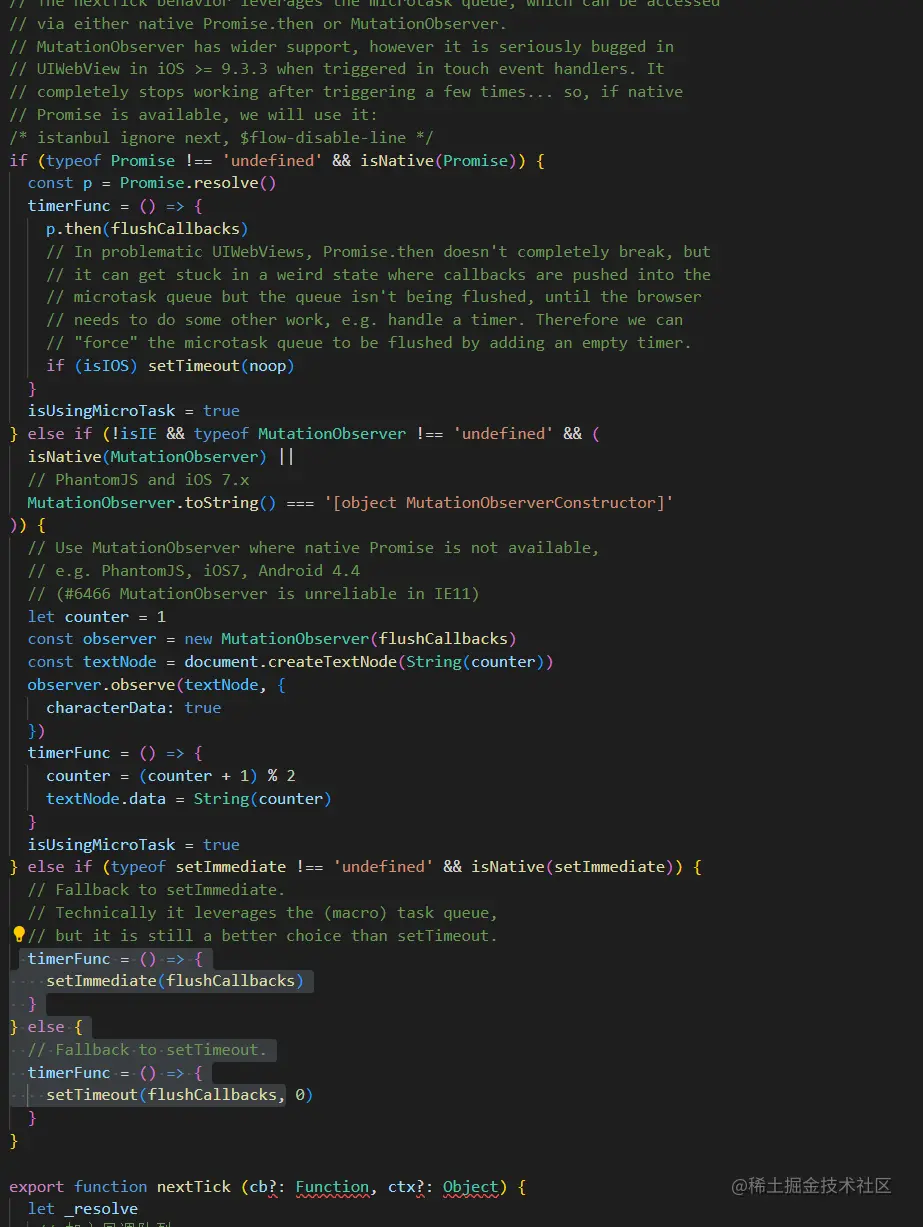The width and height of the screenshot is (923, 1227).
Task: Click the 'setImmediate(flushCallbacks)' line
Action: pyautogui.click(x=175, y=981)
